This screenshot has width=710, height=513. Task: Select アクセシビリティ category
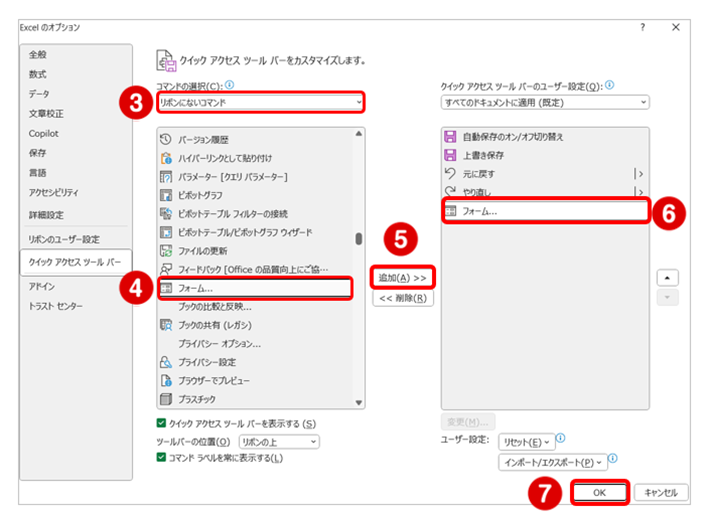pos(76,192)
